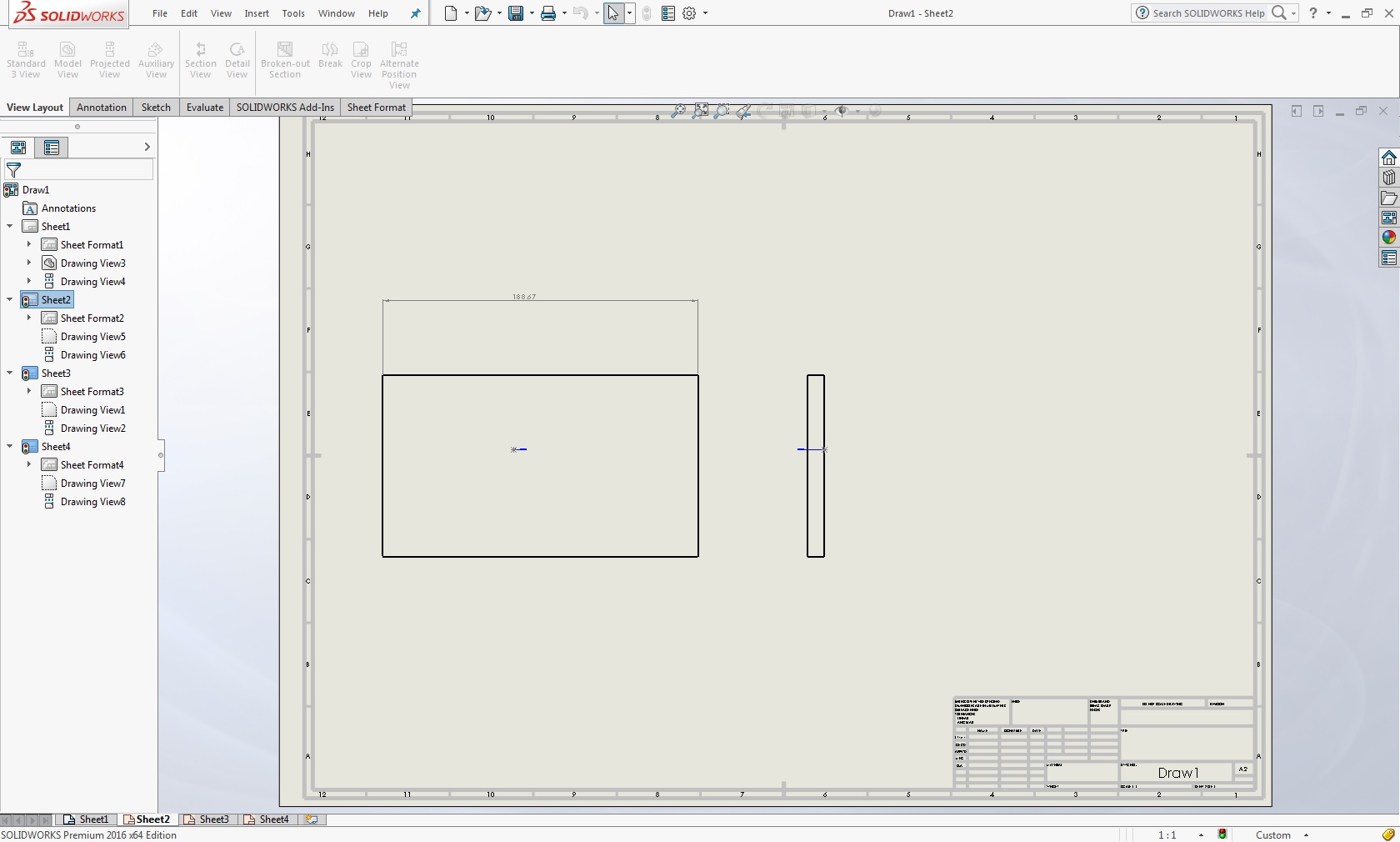This screenshot has height=842, width=1400.
Task: Pin the menu bar with pushpin
Action: (416, 13)
